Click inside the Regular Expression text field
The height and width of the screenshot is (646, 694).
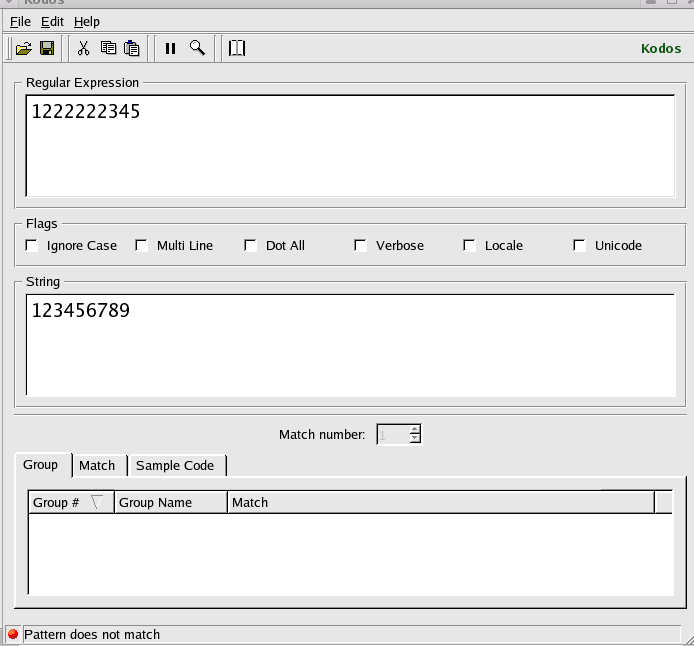(x=350, y=145)
